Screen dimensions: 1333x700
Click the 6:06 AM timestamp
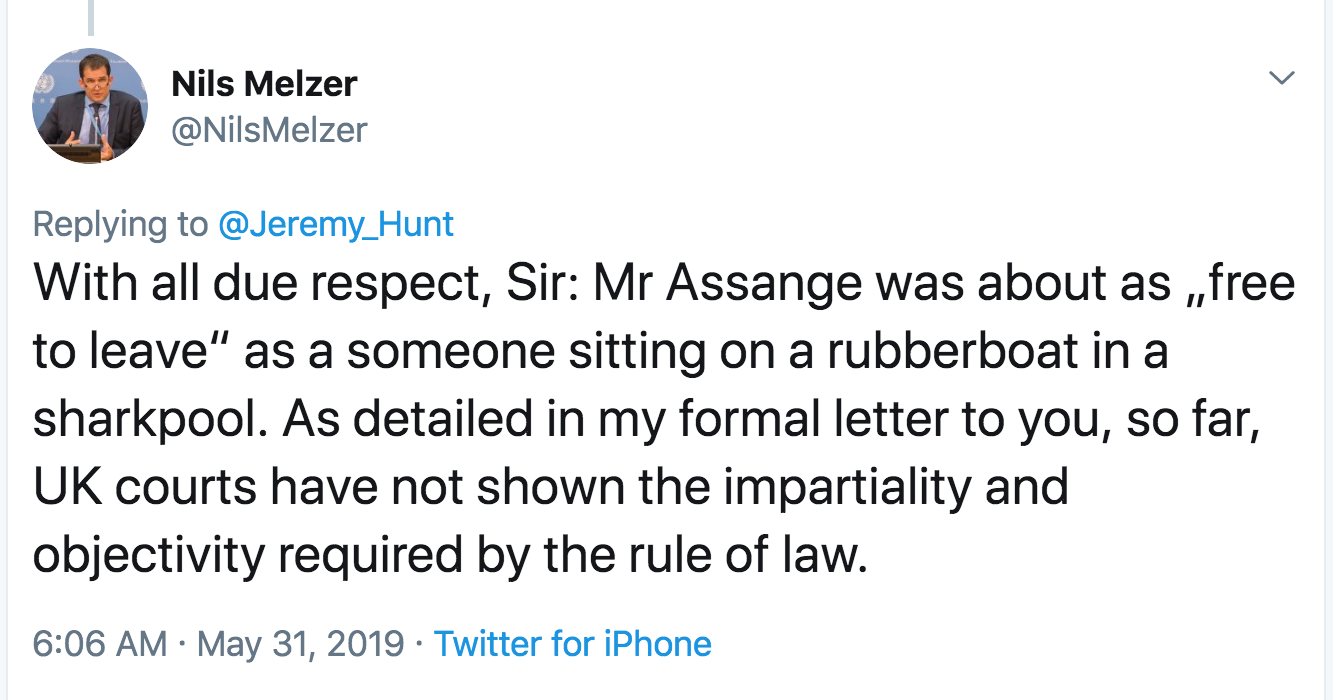[x=100, y=643]
